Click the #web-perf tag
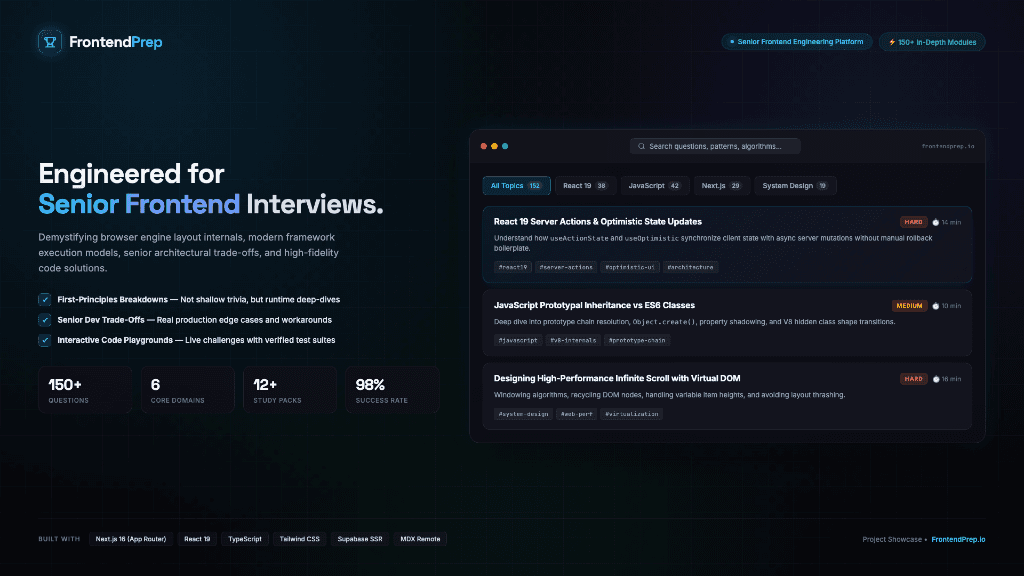Viewport: 1024px width, 576px height. (x=577, y=414)
